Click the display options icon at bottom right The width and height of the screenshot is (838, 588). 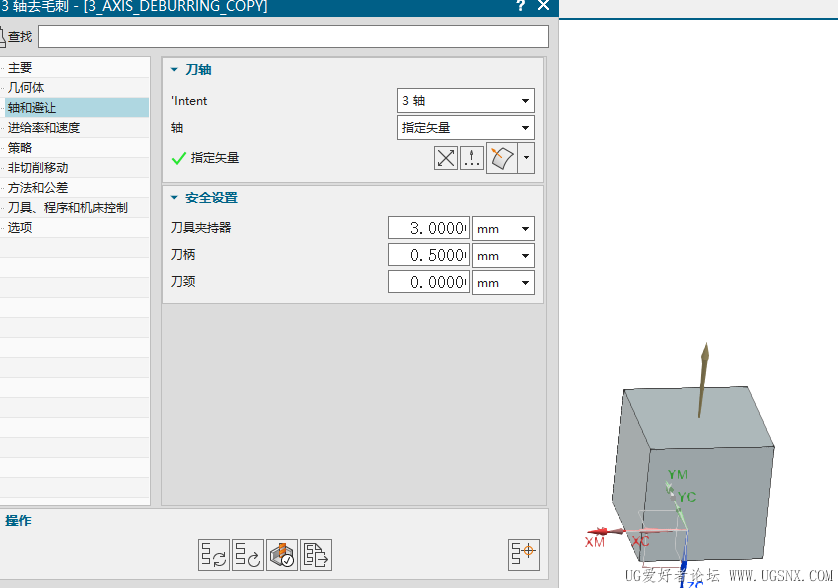(524, 555)
